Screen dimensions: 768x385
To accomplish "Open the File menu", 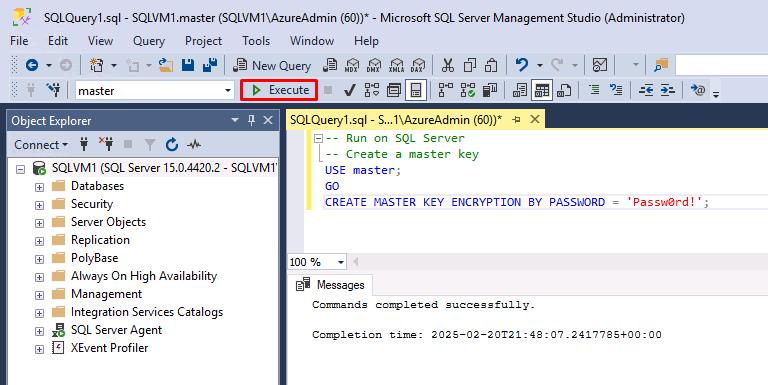I will (19, 41).
